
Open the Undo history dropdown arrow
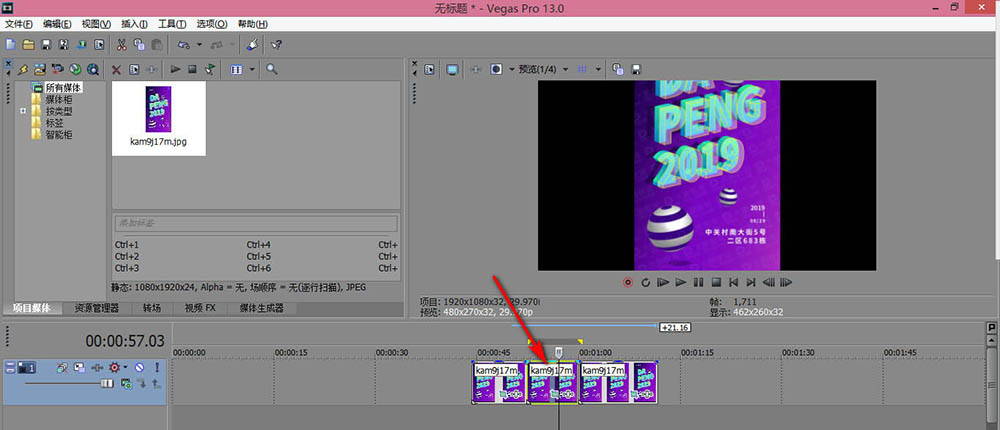[x=199, y=45]
